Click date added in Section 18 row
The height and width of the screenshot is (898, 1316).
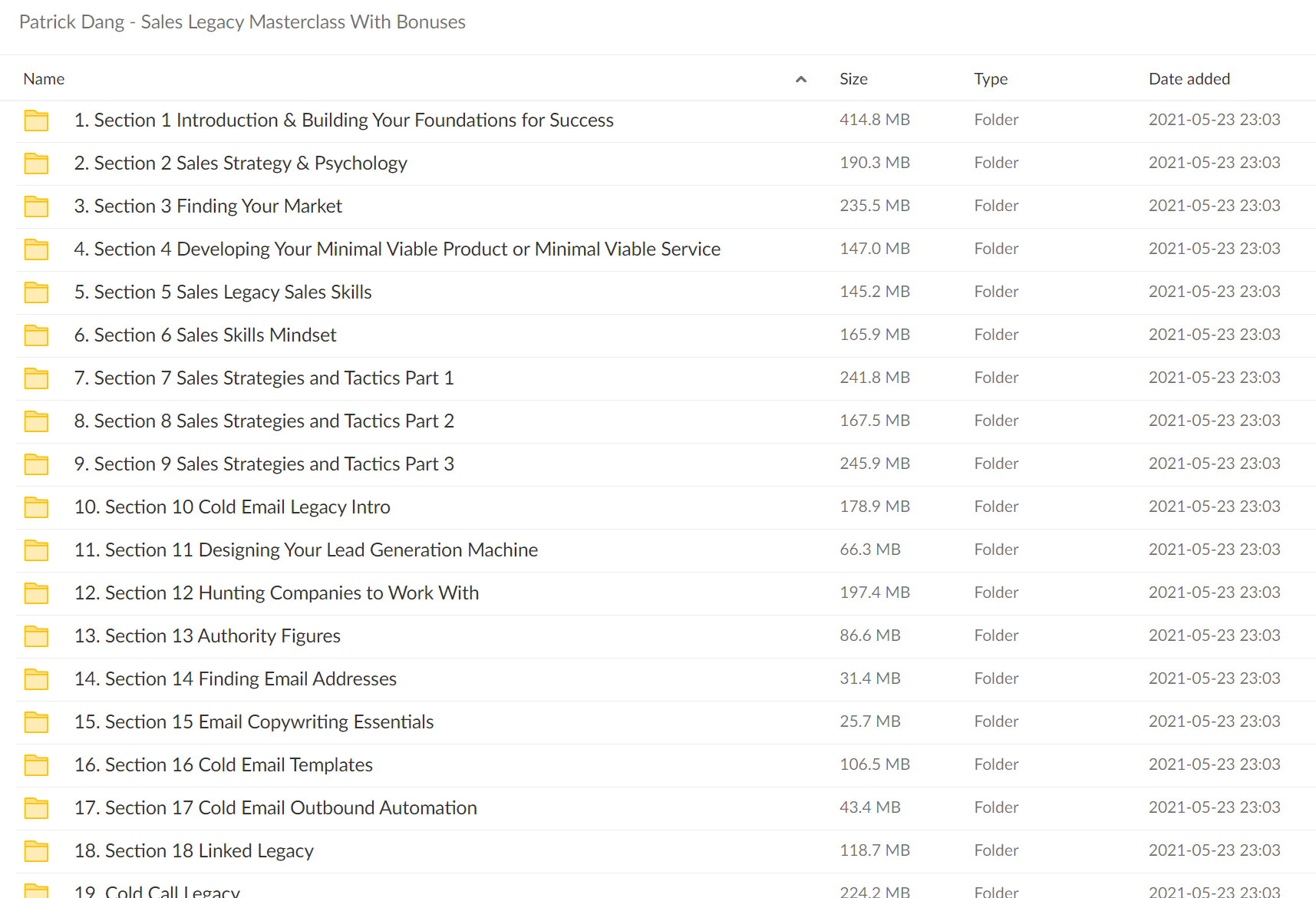click(1214, 850)
